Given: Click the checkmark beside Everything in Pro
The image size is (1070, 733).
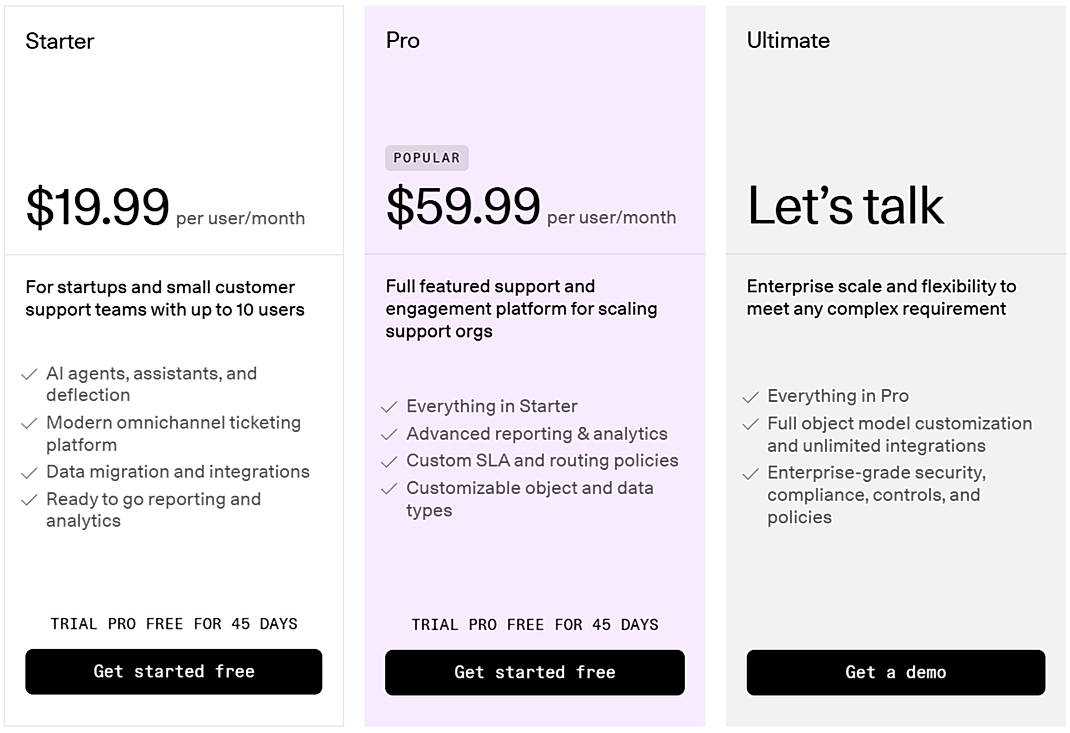Looking at the screenshot, I should (x=751, y=396).
